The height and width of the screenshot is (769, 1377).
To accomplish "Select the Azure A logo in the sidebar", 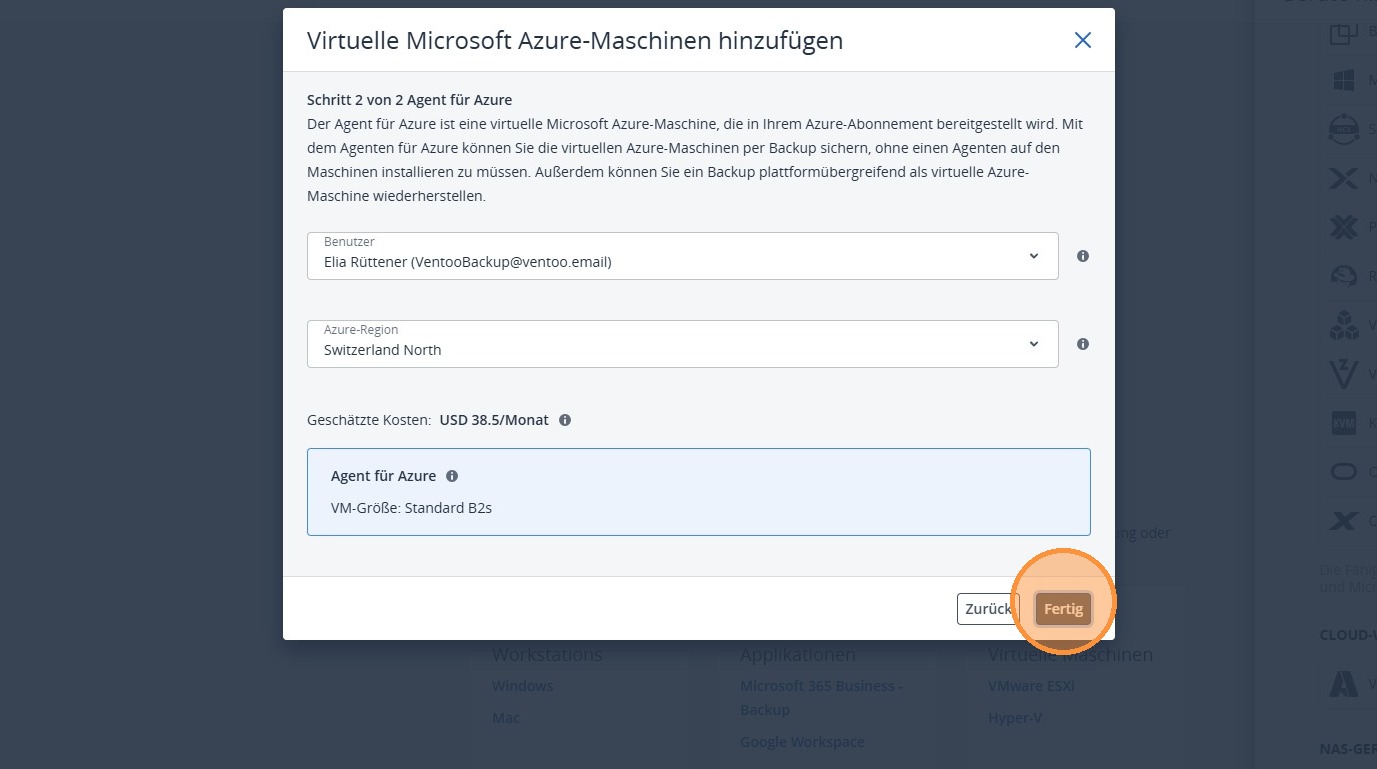I will pyautogui.click(x=1343, y=684).
